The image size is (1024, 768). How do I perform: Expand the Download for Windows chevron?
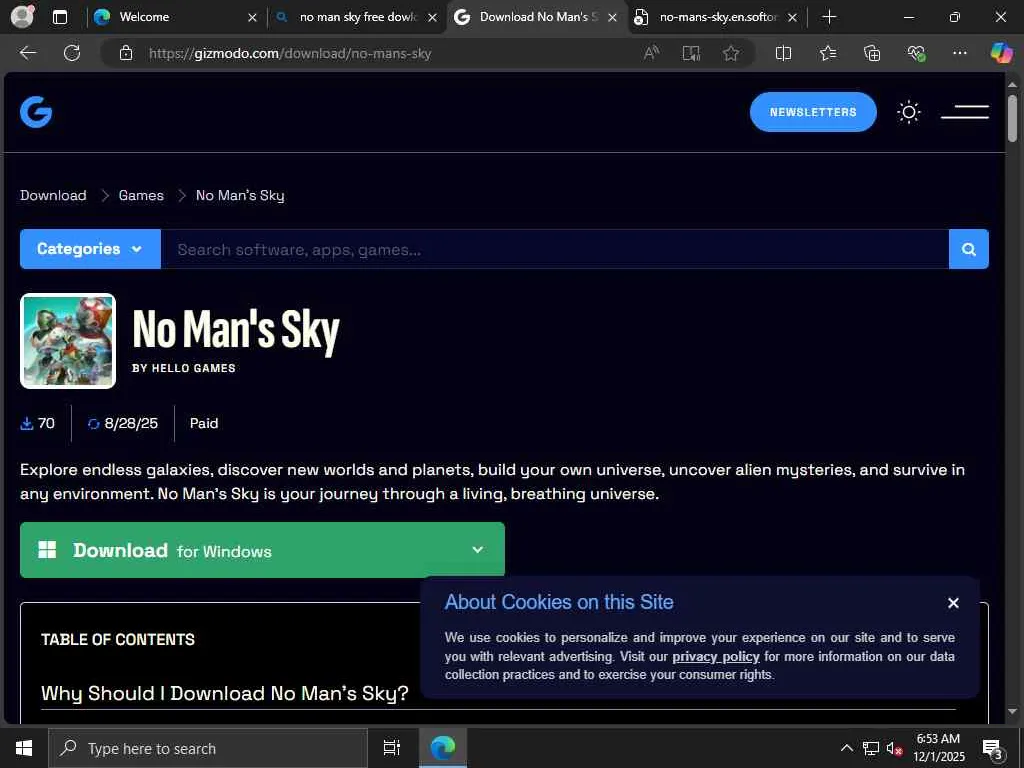click(477, 550)
